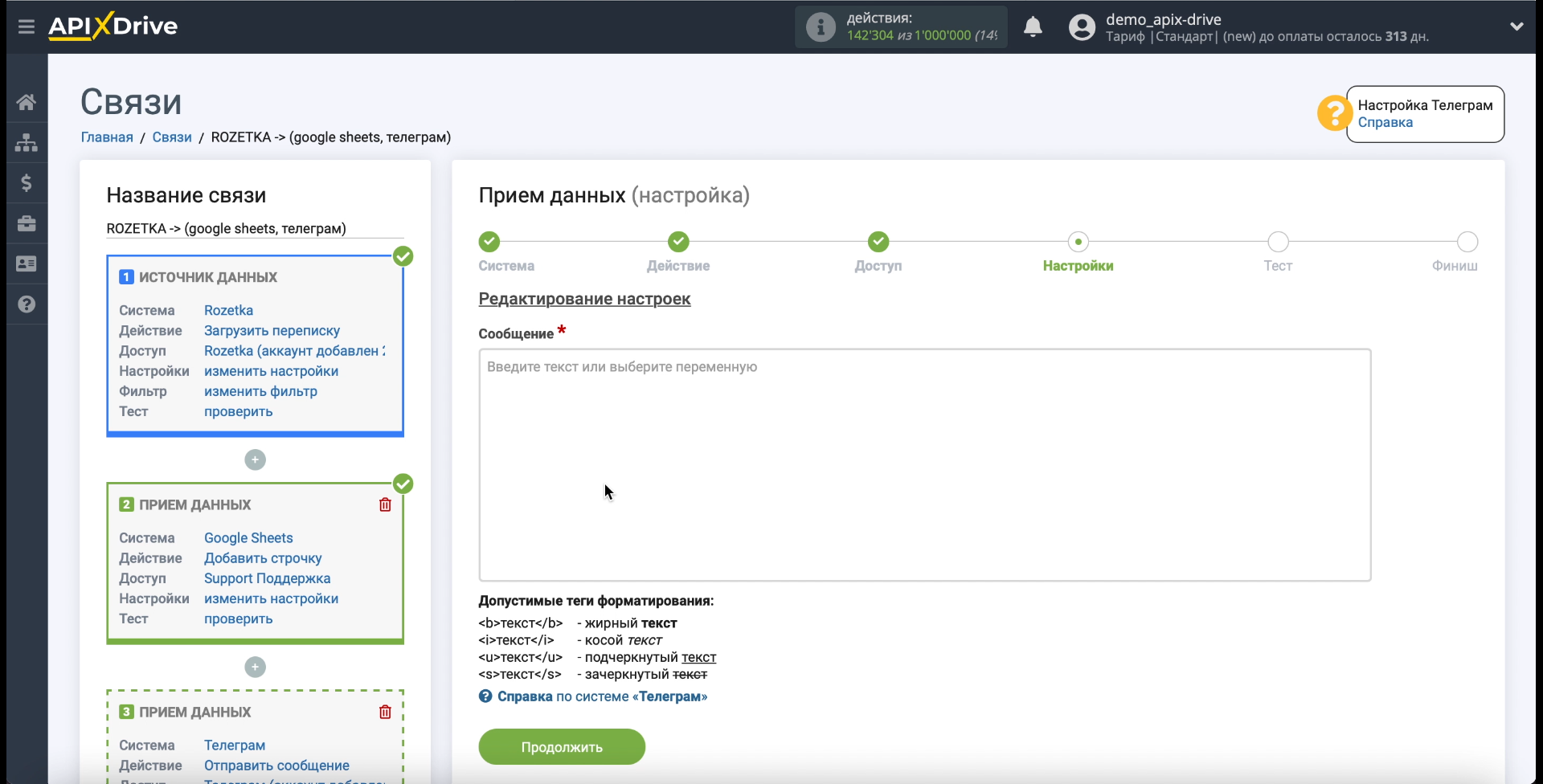Open contact card icon in sidebar
The height and width of the screenshot is (784, 1543).
point(27,263)
